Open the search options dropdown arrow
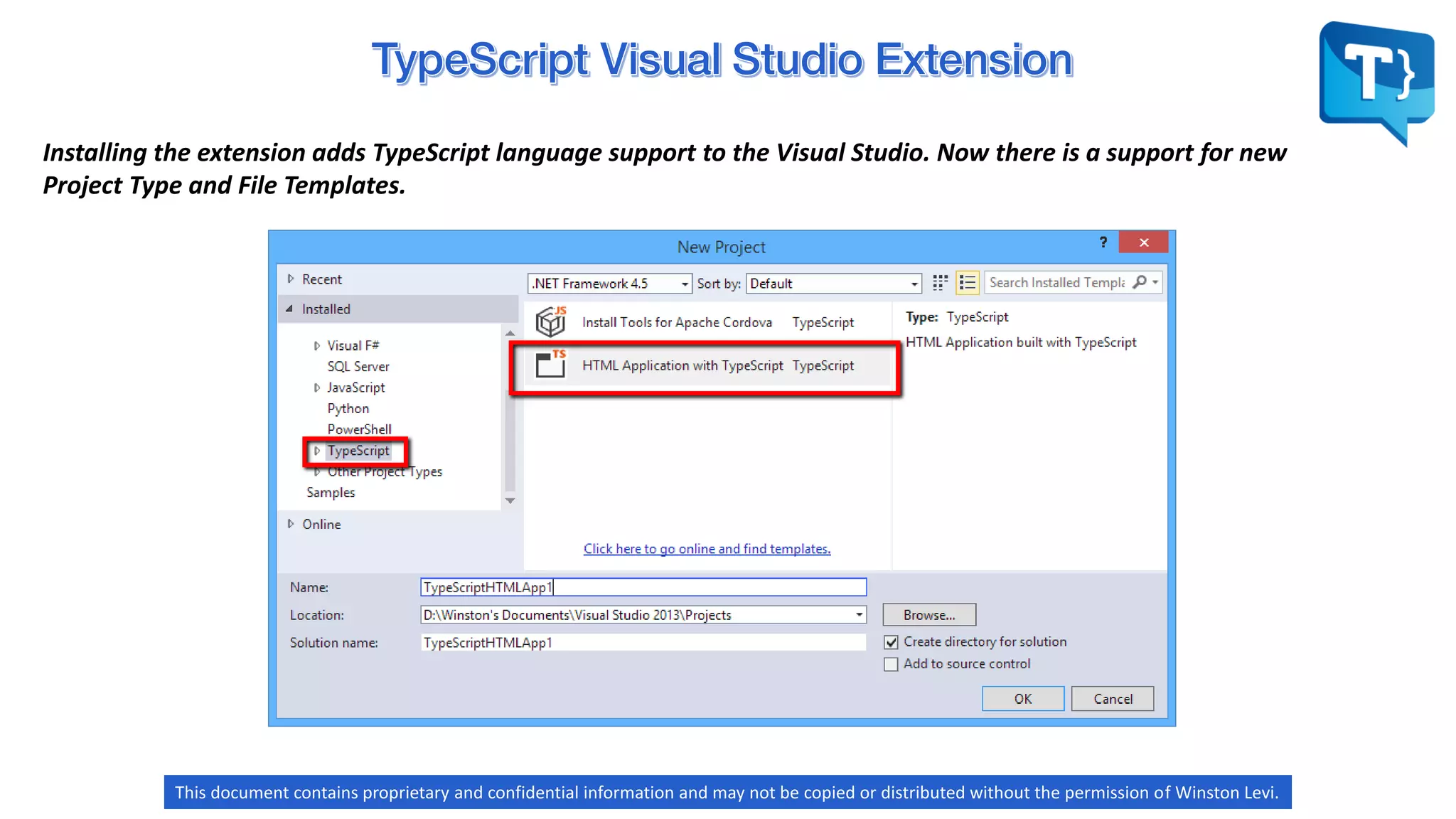 [1155, 282]
